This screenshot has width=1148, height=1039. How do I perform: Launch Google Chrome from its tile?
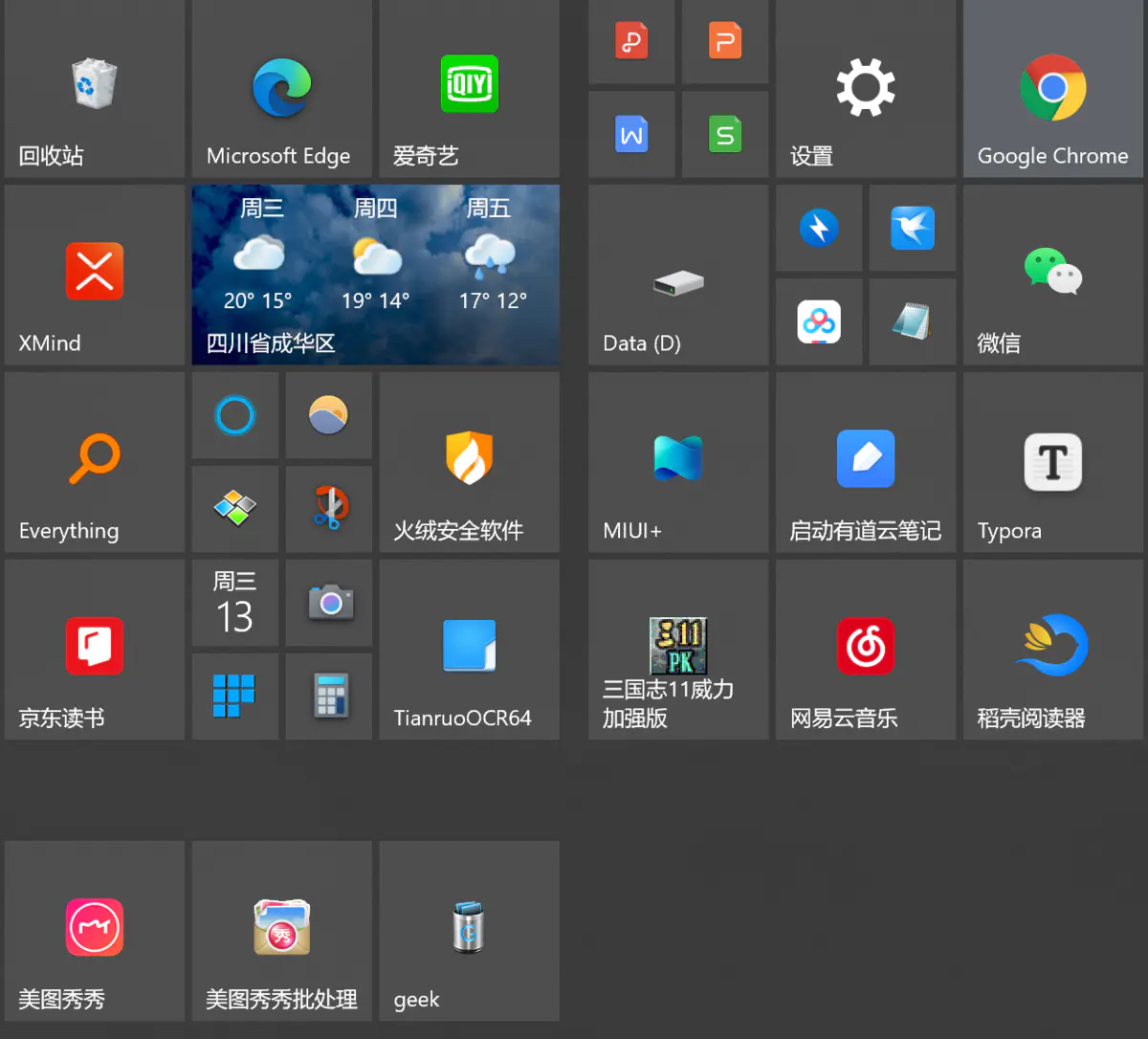pyautogui.click(x=1053, y=88)
